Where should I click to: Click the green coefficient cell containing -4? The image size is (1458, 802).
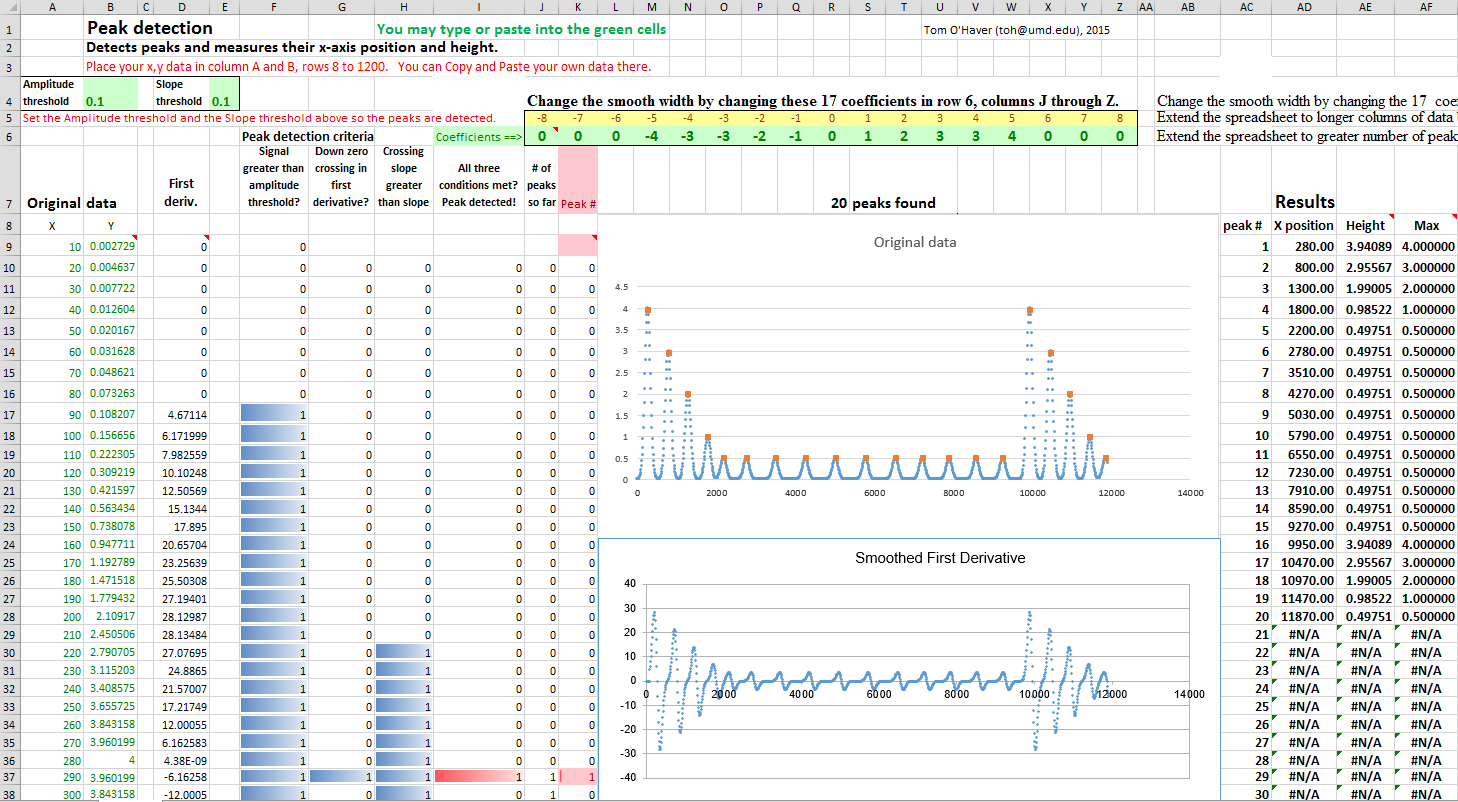pyautogui.click(x=651, y=136)
